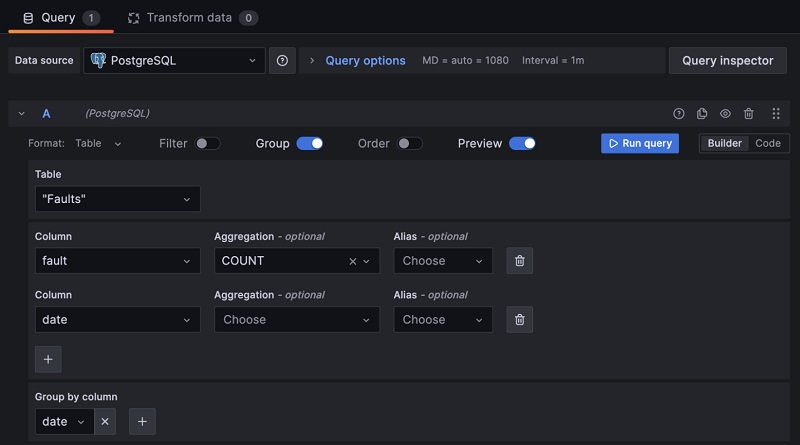Open the "Faults" table dropdown
This screenshot has height=445, width=800.
(x=117, y=199)
